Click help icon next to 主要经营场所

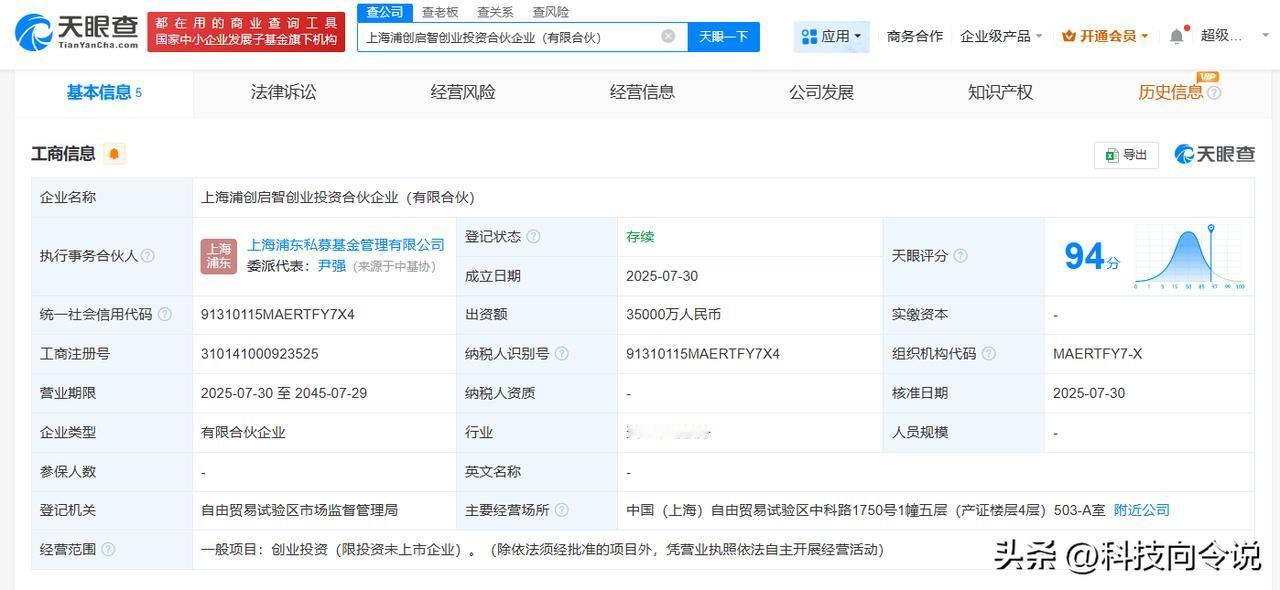click(561, 510)
